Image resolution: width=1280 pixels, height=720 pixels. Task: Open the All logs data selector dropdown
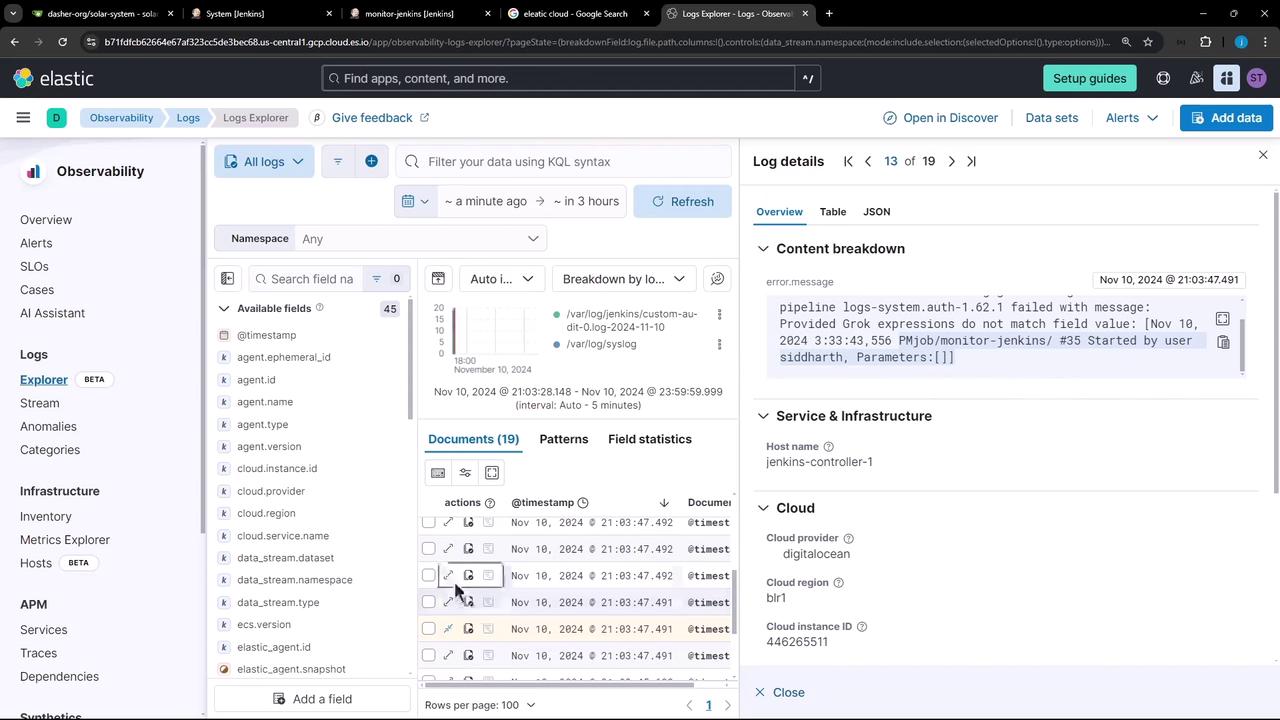point(264,161)
